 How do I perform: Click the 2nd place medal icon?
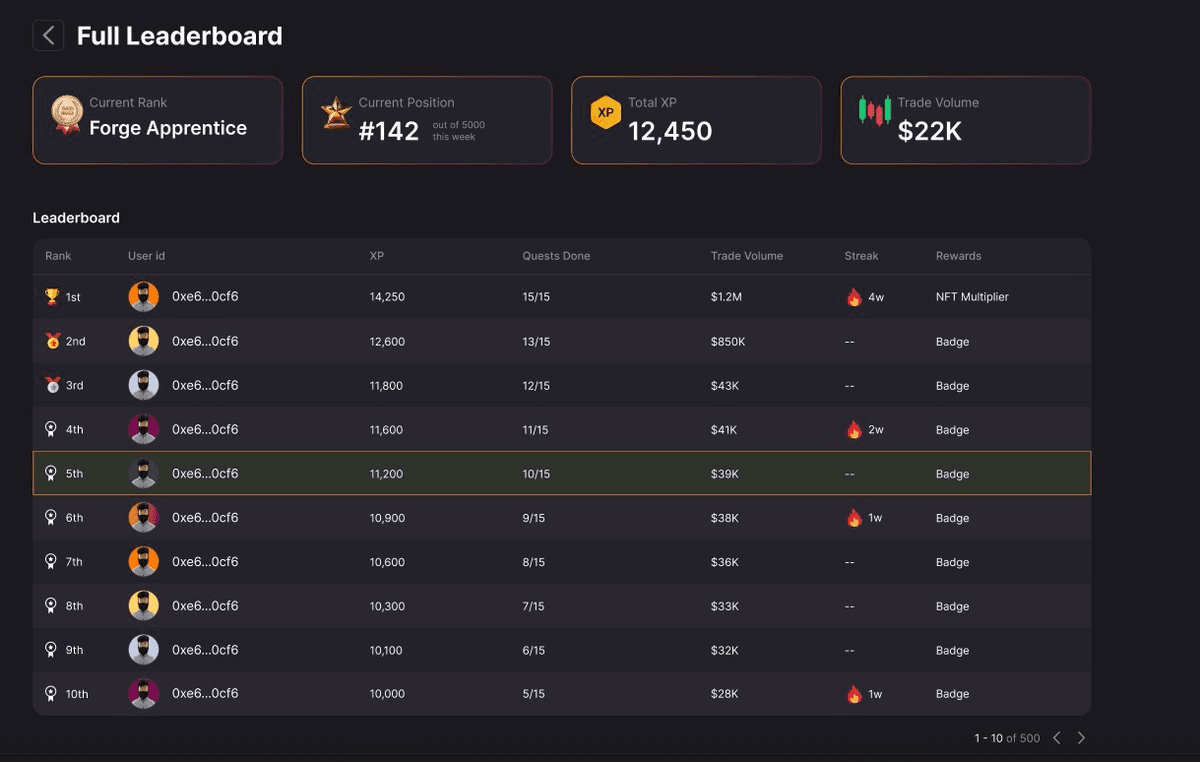point(52,341)
